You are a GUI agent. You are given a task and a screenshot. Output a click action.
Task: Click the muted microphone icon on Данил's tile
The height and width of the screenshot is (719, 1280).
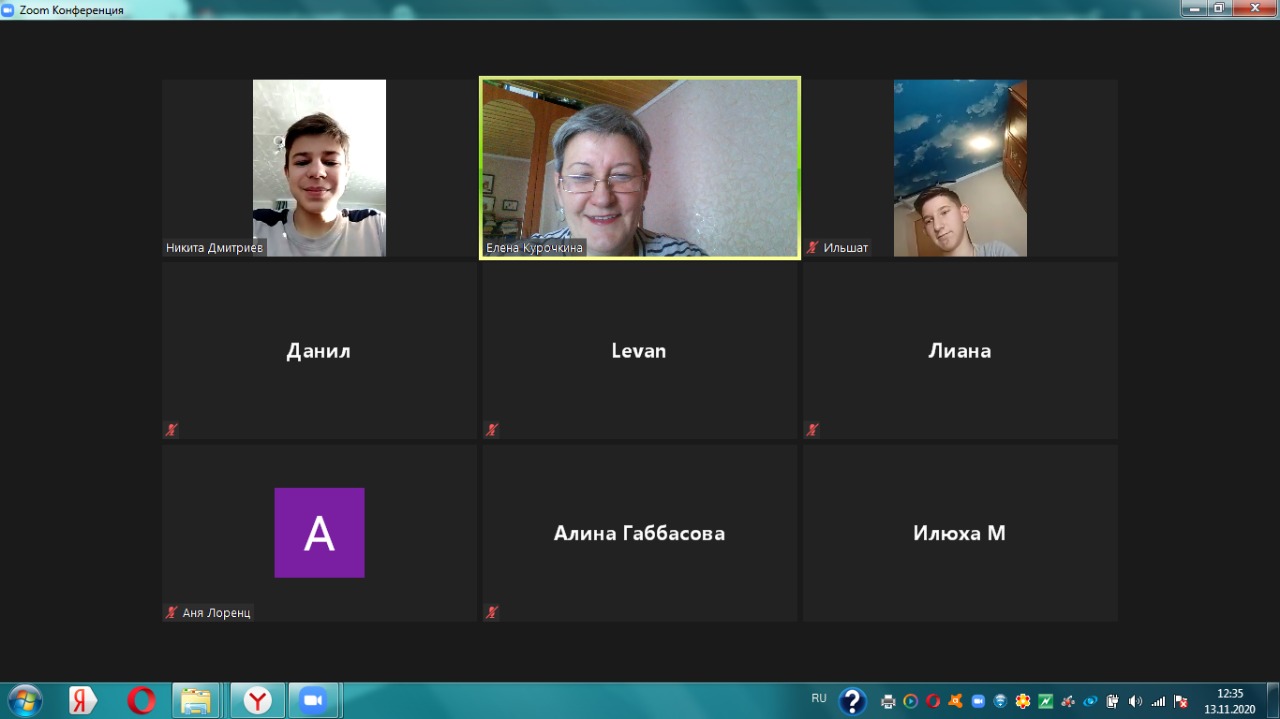[172, 430]
